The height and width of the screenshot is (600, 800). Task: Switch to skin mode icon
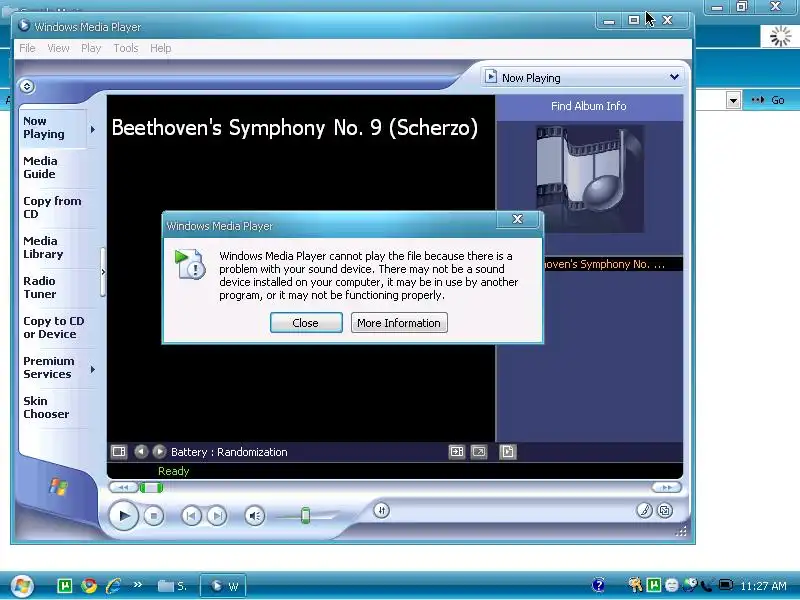pos(665,510)
